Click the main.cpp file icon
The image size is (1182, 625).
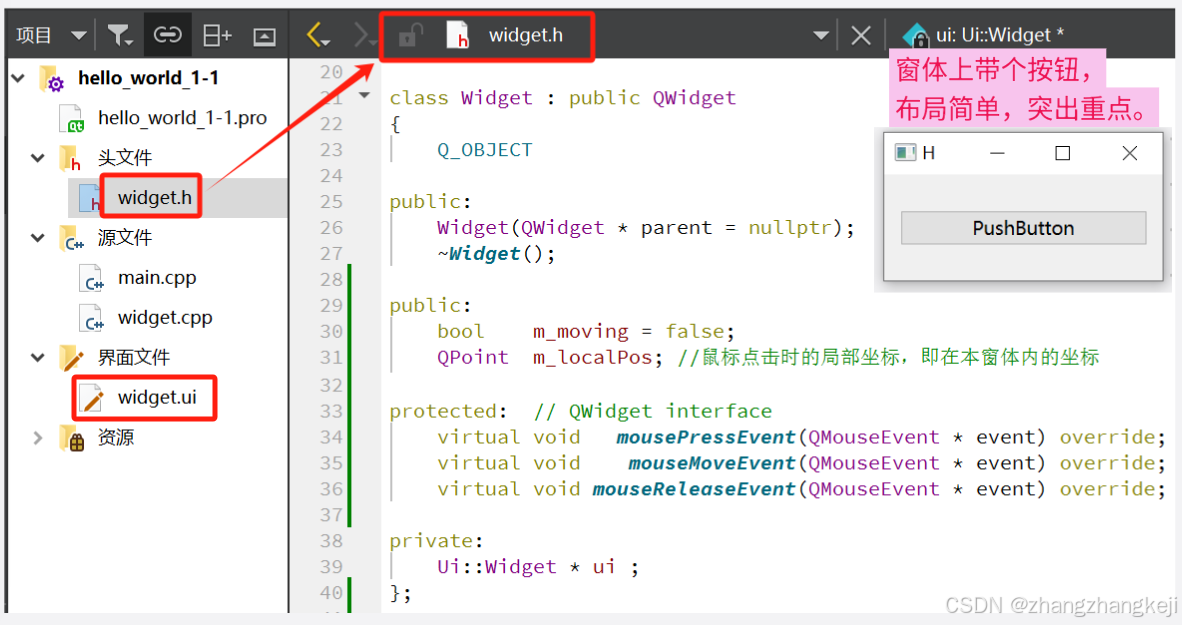91,278
